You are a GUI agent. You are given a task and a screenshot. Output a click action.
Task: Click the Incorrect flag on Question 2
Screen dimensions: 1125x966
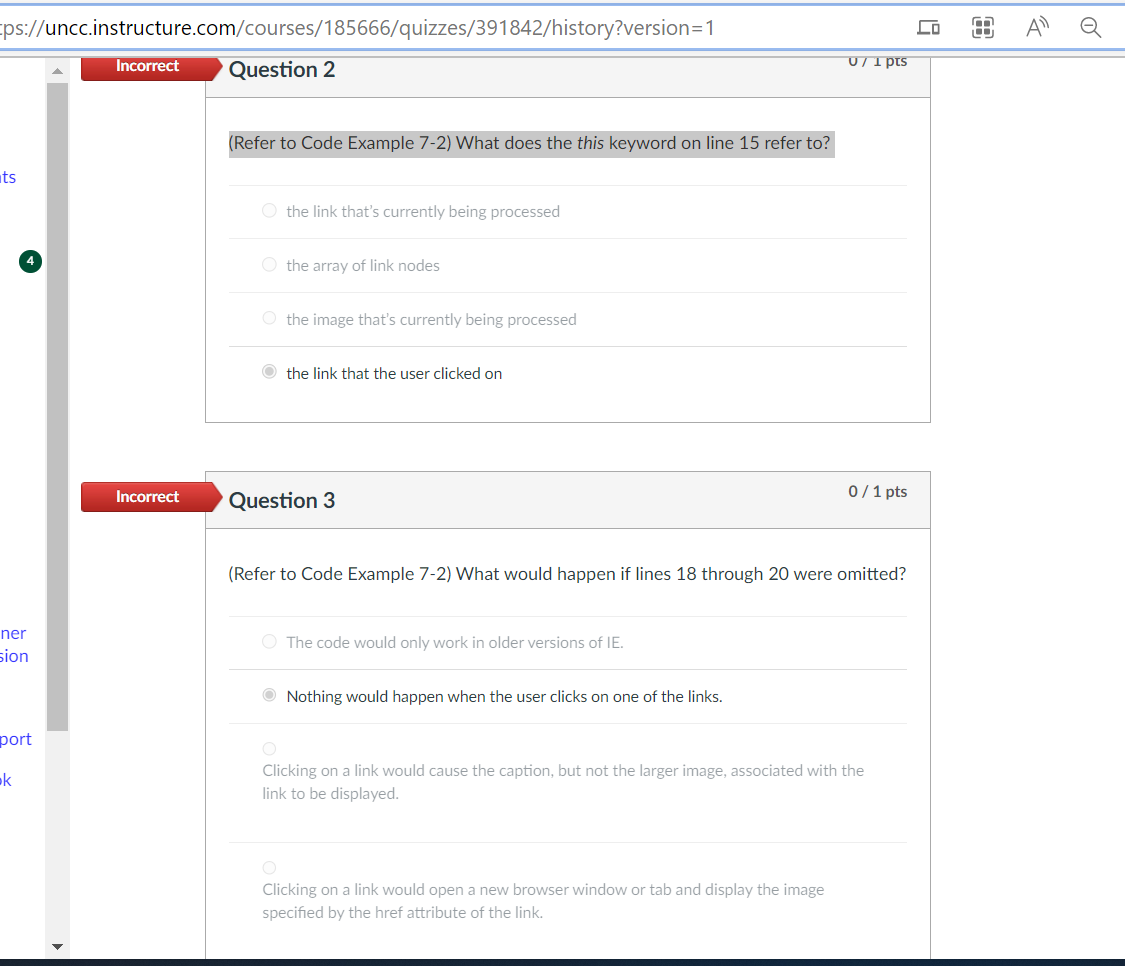[x=147, y=66]
